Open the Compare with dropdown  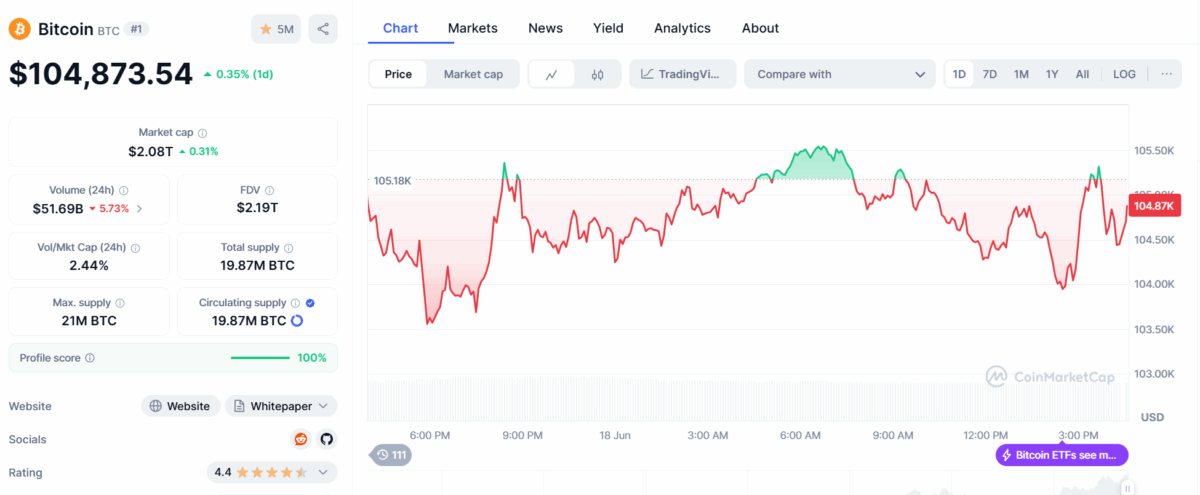(x=840, y=74)
